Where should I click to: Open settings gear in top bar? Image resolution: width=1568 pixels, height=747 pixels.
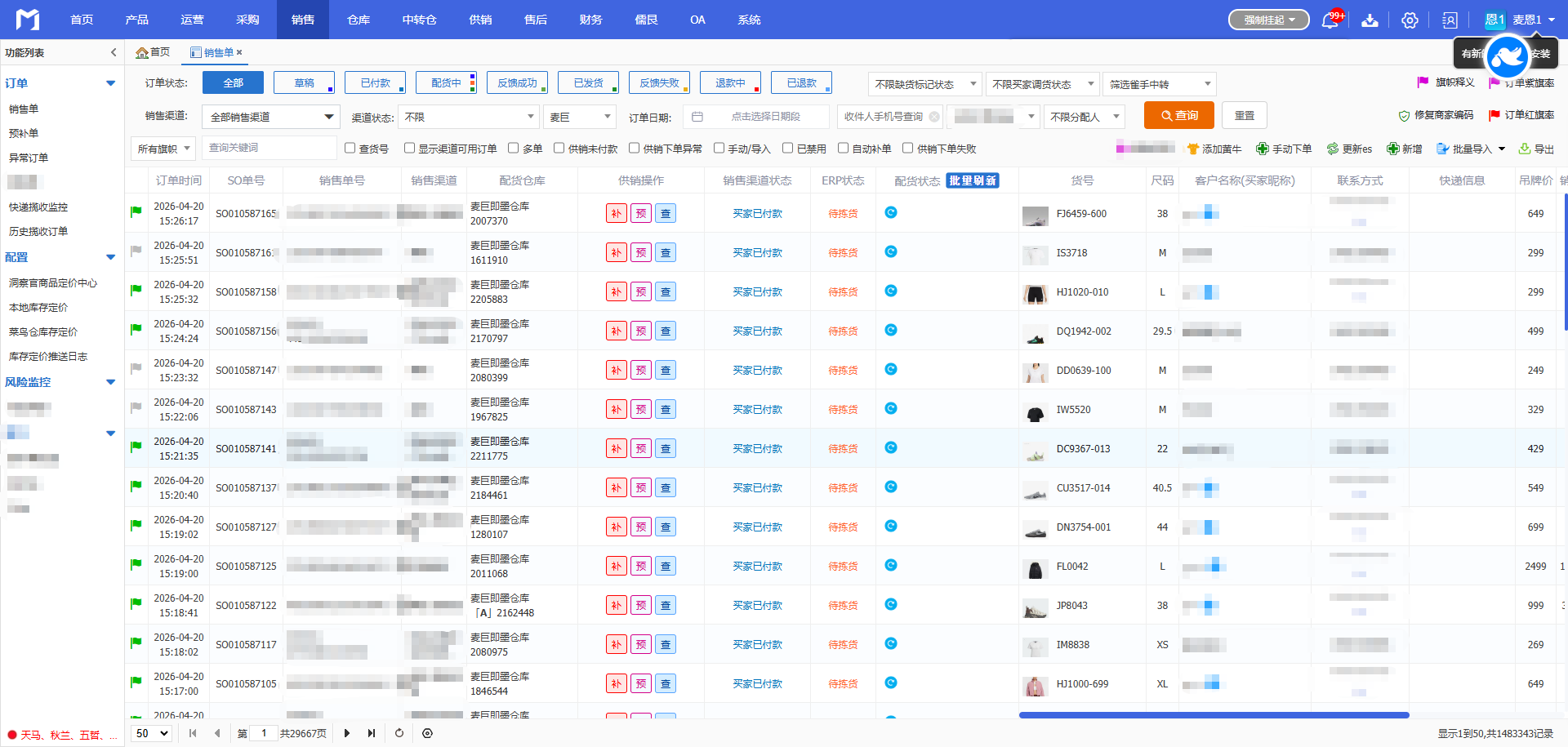point(1410,20)
